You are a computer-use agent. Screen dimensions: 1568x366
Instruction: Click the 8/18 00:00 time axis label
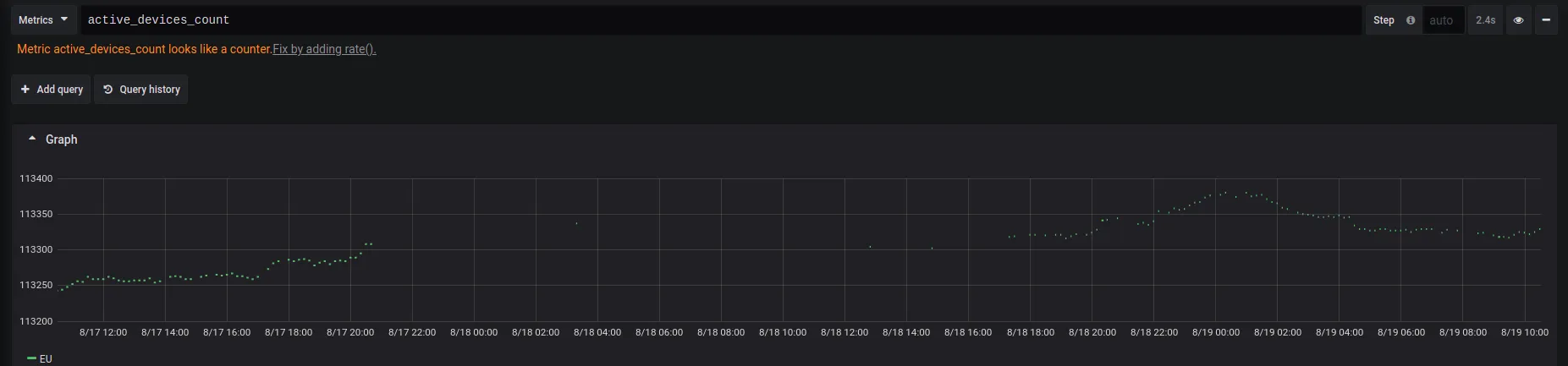coord(474,332)
